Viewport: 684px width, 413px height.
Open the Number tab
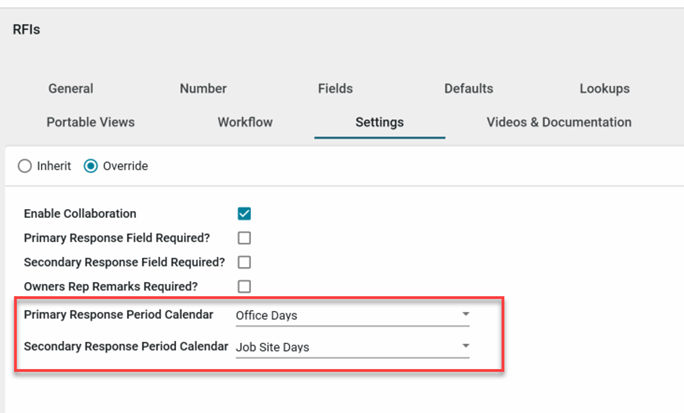[x=203, y=88]
